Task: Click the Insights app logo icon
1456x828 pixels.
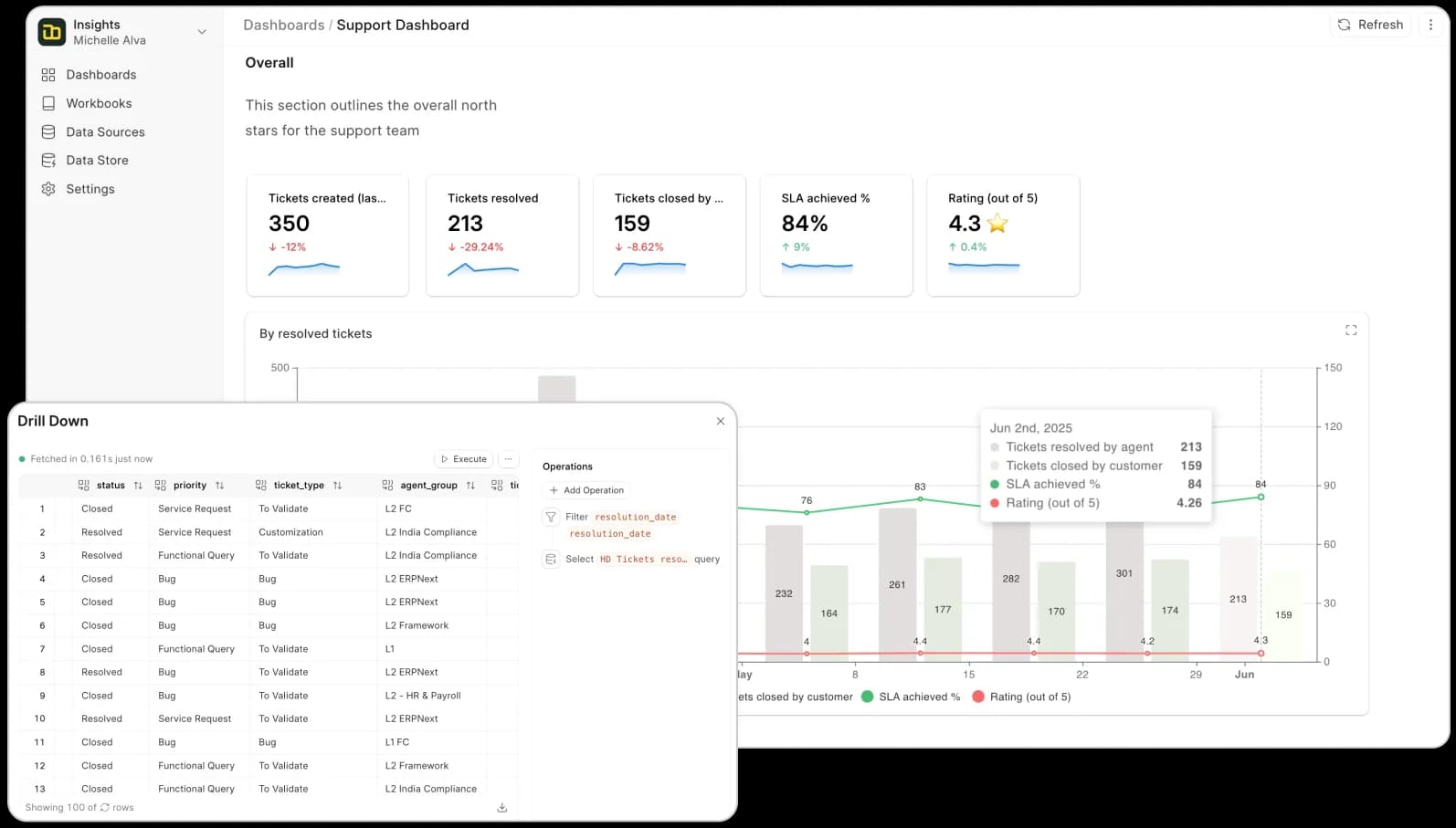Action: pos(52,32)
